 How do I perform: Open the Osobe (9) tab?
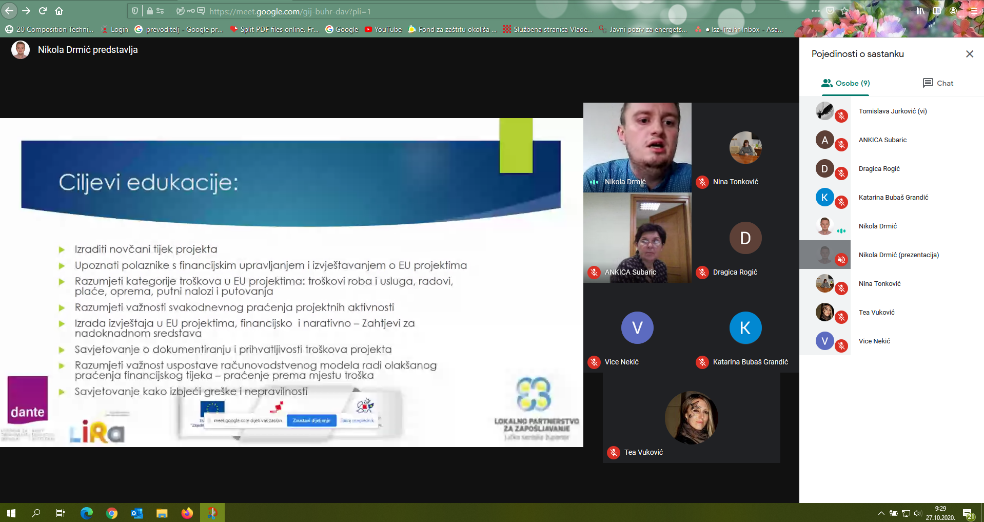[845, 83]
